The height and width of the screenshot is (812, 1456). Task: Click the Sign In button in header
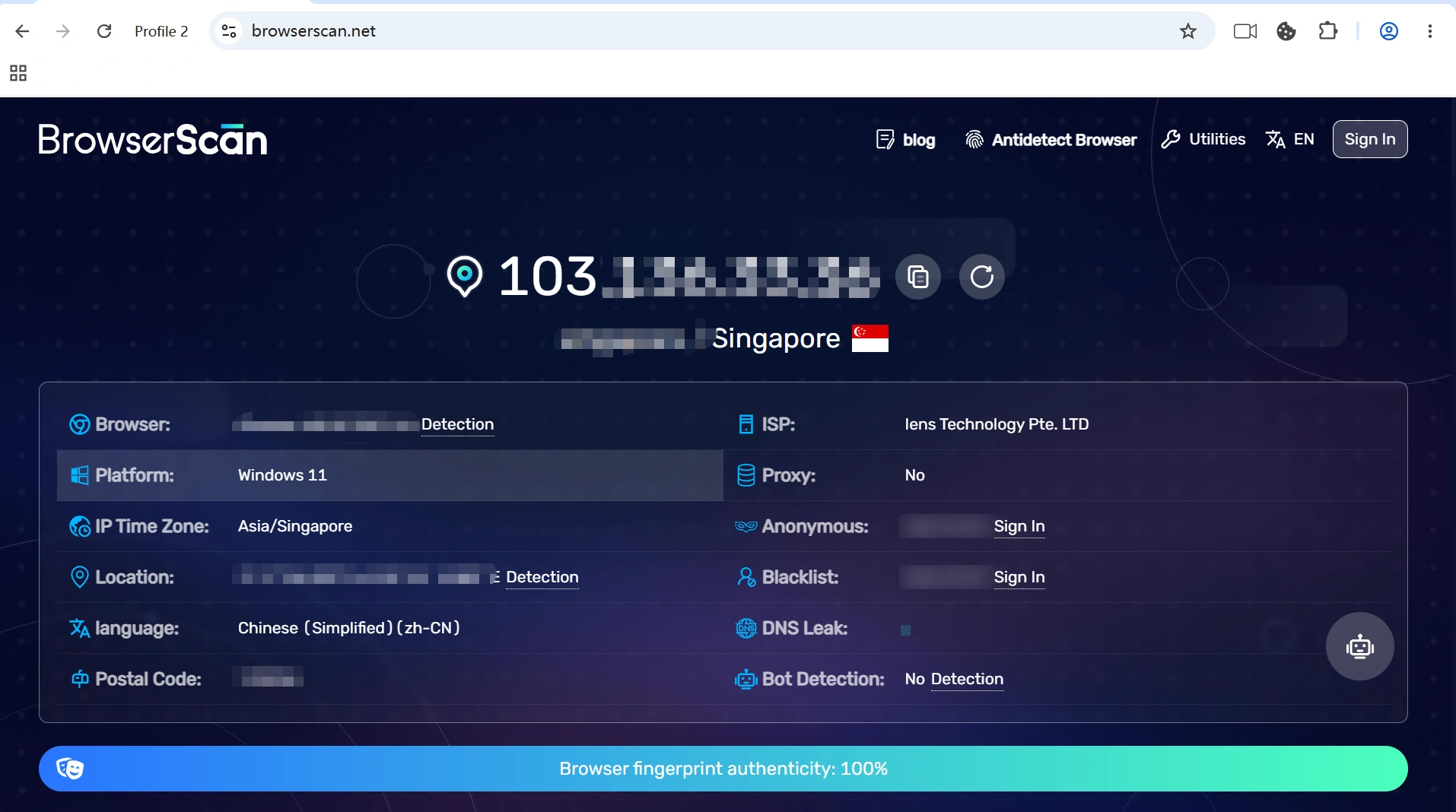click(1370, 139)
